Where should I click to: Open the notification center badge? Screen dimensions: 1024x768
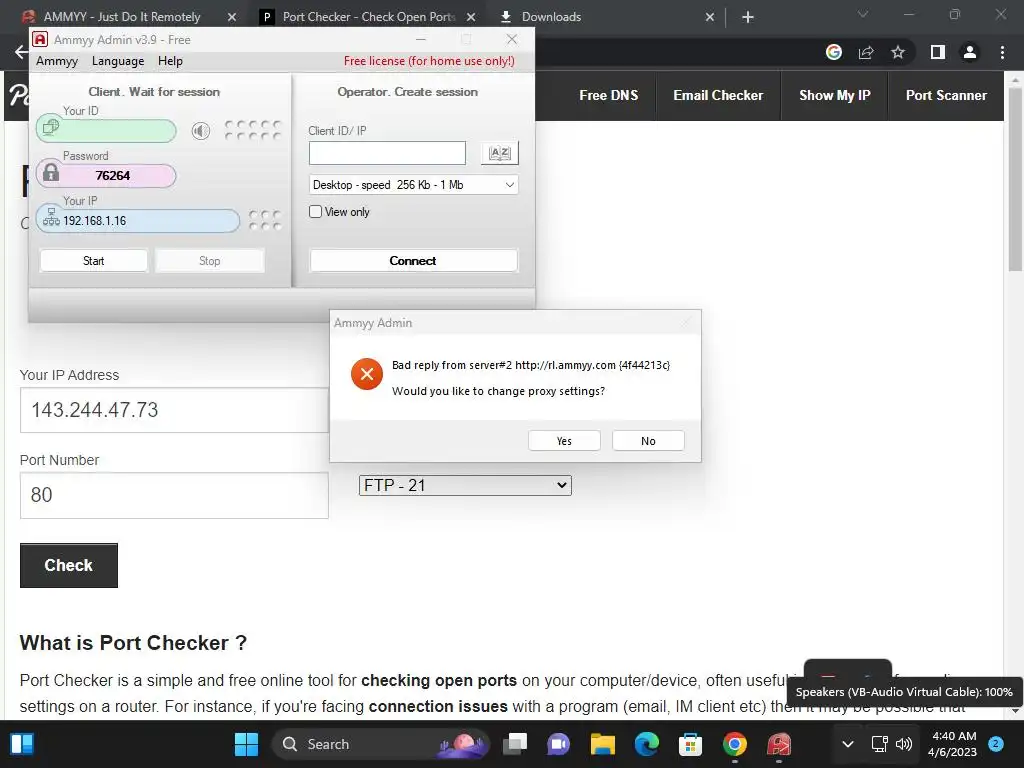pos(996,744)
